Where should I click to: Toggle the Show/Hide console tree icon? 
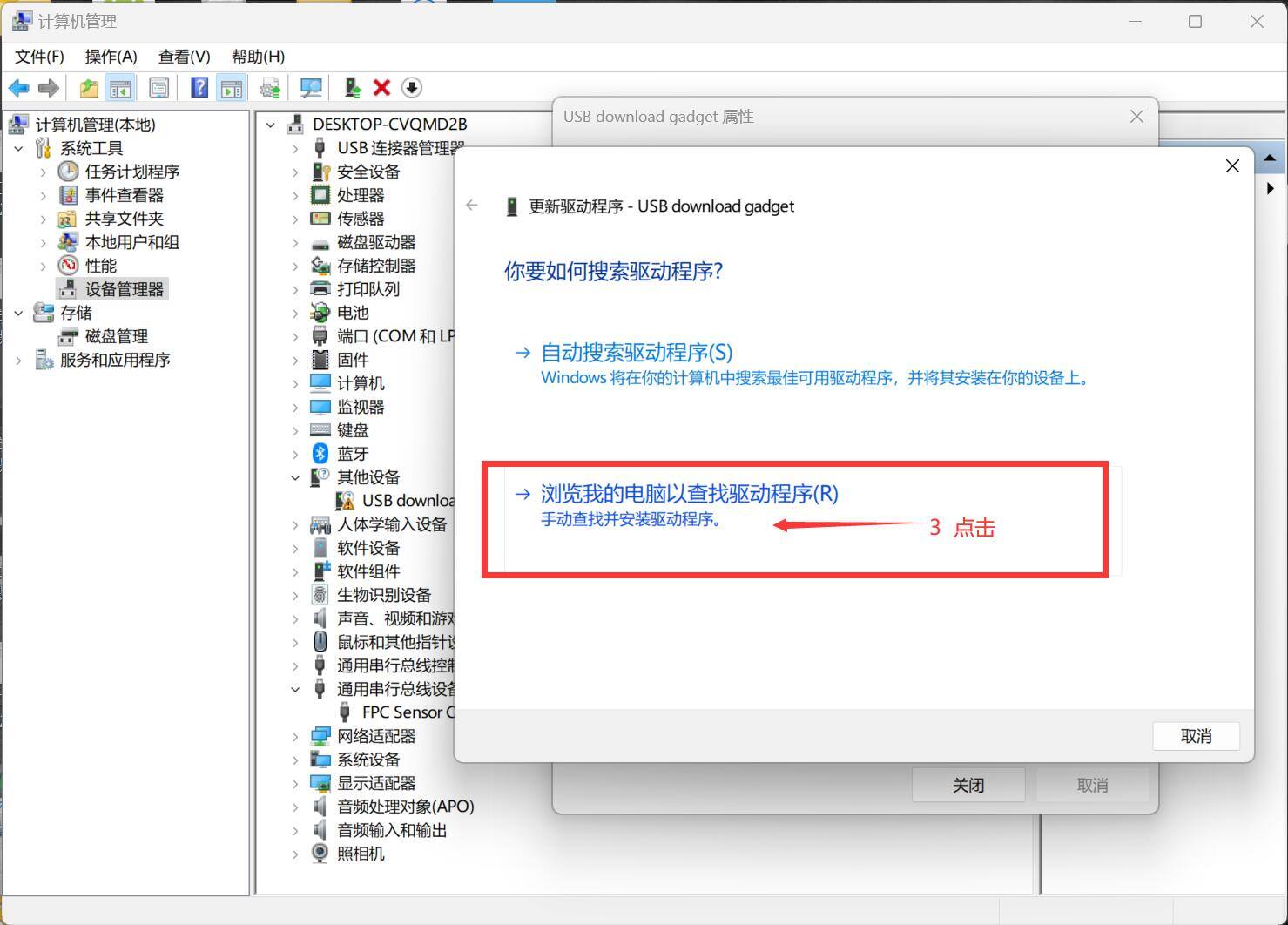click(x=120, y=88)
